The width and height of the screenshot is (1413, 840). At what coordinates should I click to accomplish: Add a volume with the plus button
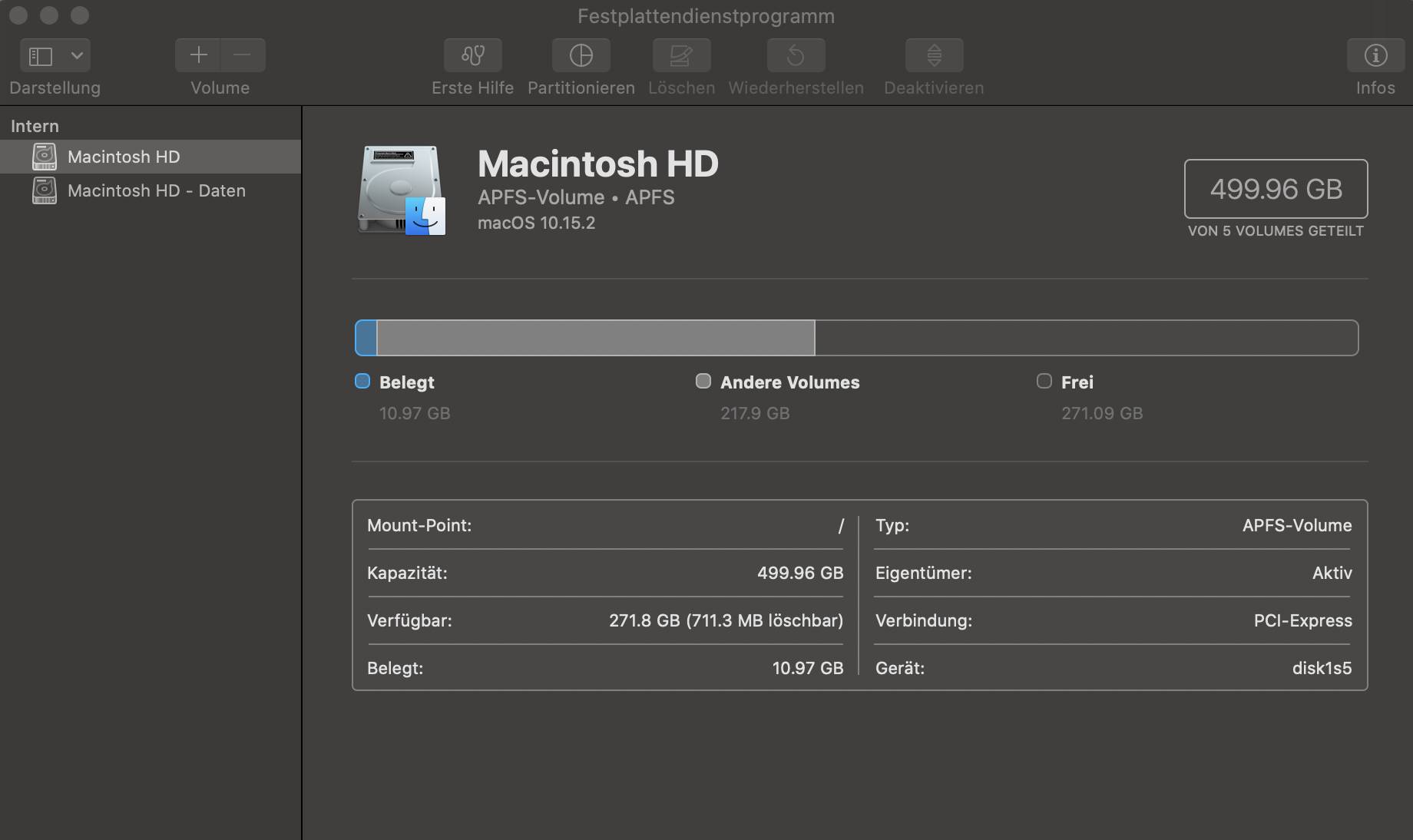pos(198,55)
